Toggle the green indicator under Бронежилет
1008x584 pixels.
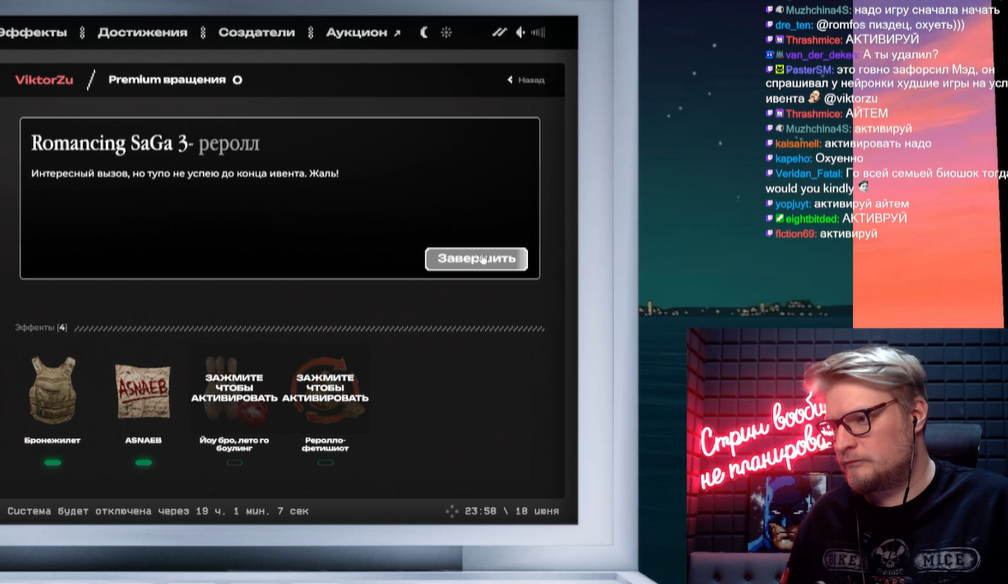(53, 462)
